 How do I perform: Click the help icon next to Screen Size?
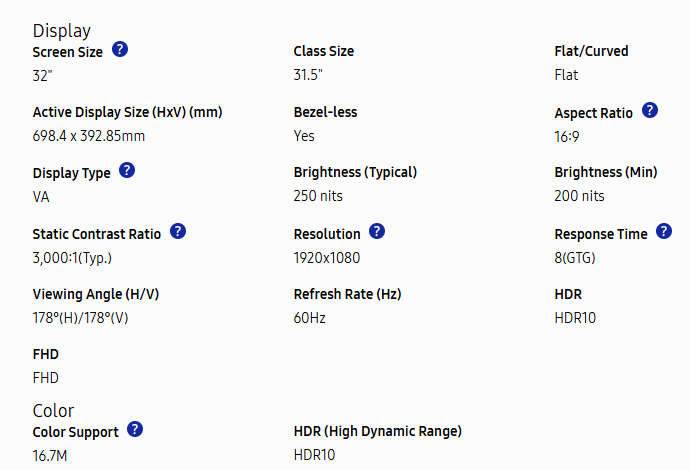pyautogui.click(x=120, y=49)
